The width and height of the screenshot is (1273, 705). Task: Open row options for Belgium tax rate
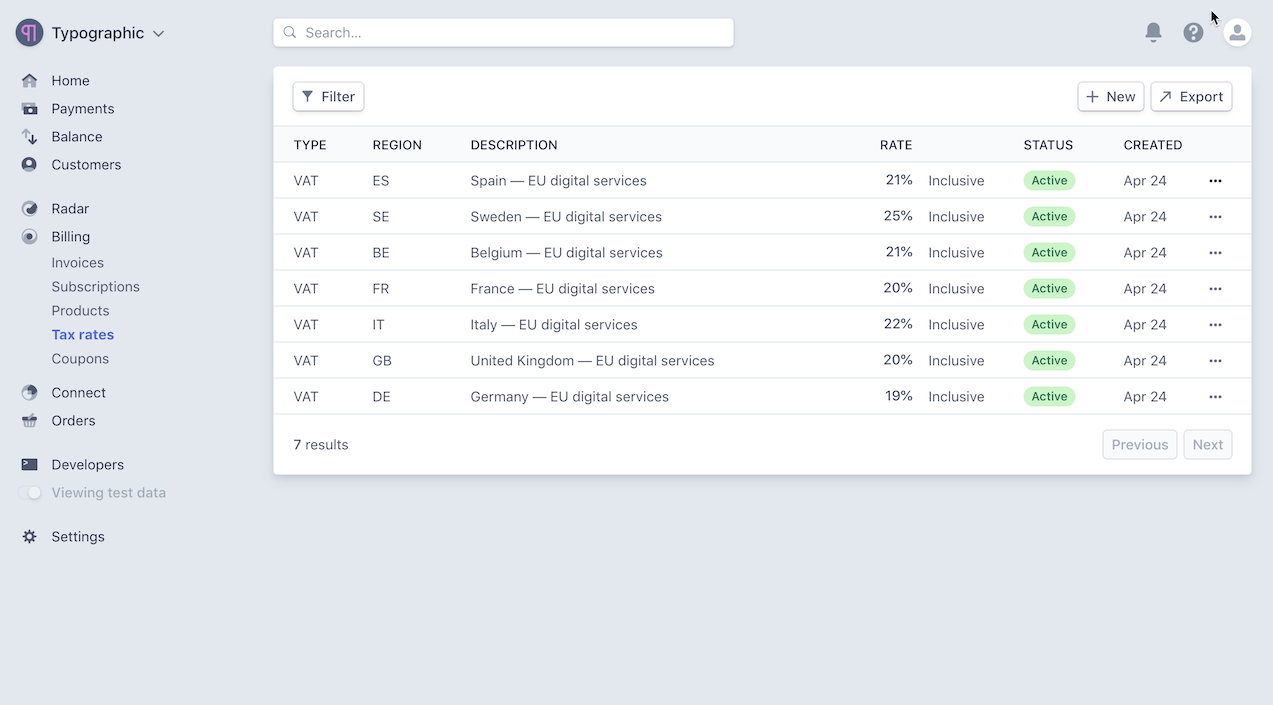[x=1215, y=253]
